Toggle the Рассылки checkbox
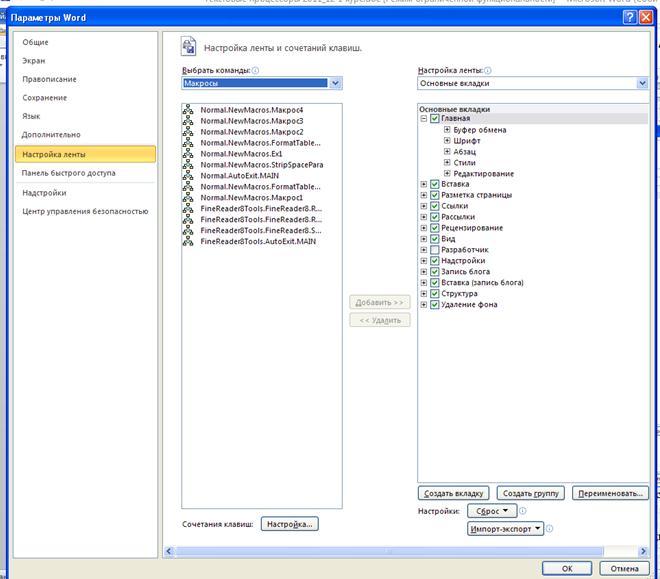The height and width of the screenshot is (579, 660). coord(435,217)
